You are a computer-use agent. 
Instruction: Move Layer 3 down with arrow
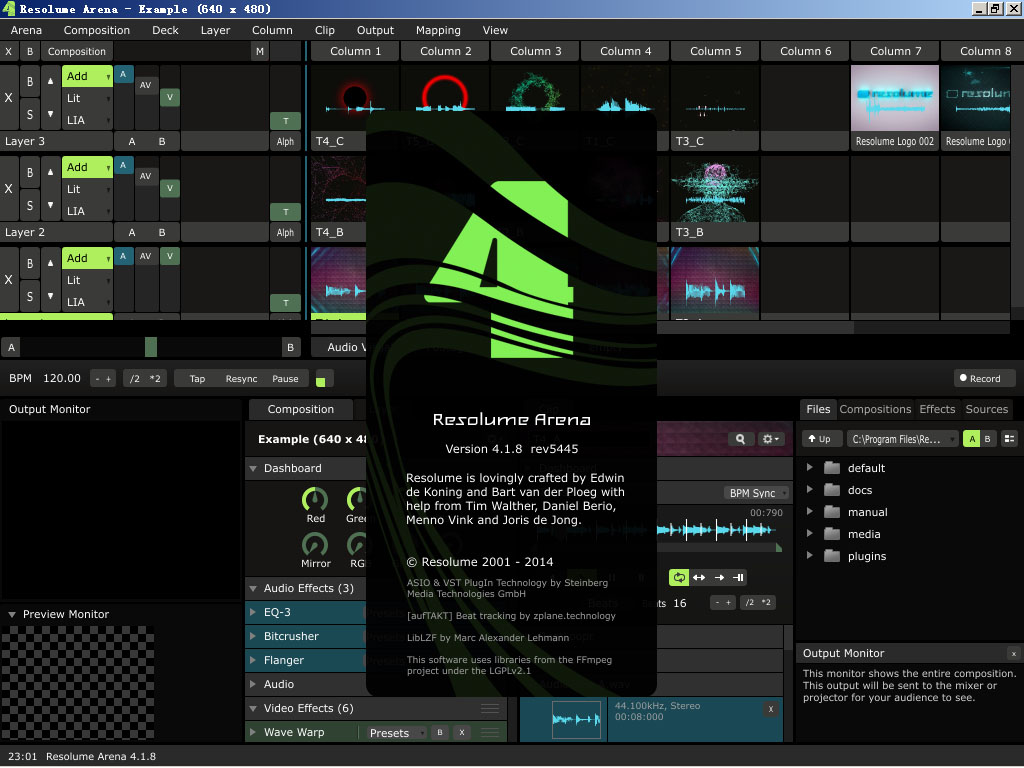tap(50, 114)
